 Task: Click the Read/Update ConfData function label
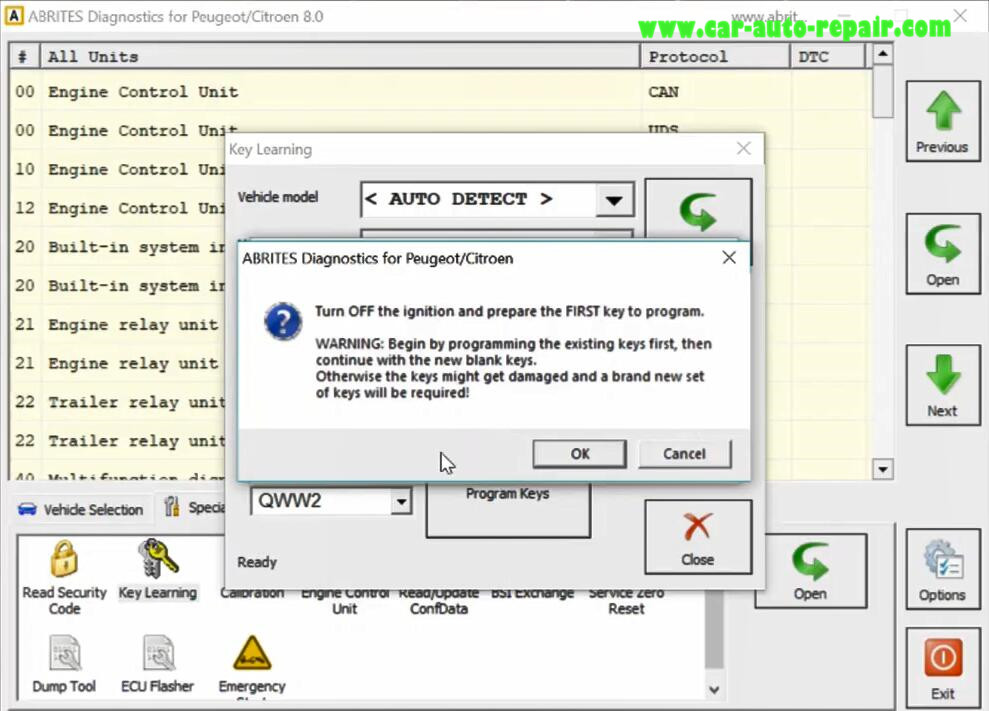(x=439, y=601)
